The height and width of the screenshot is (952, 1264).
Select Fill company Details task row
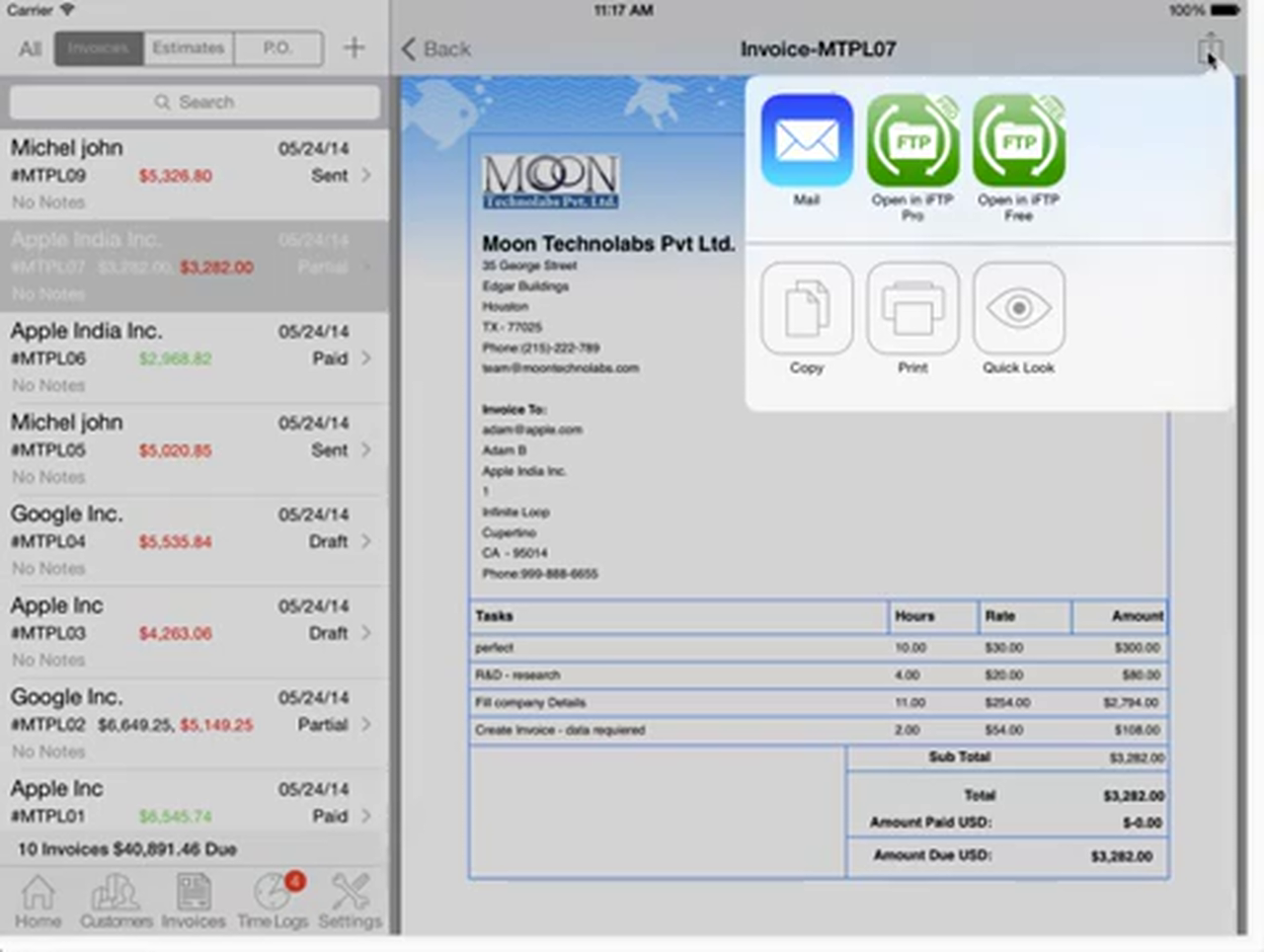point(819,703)
